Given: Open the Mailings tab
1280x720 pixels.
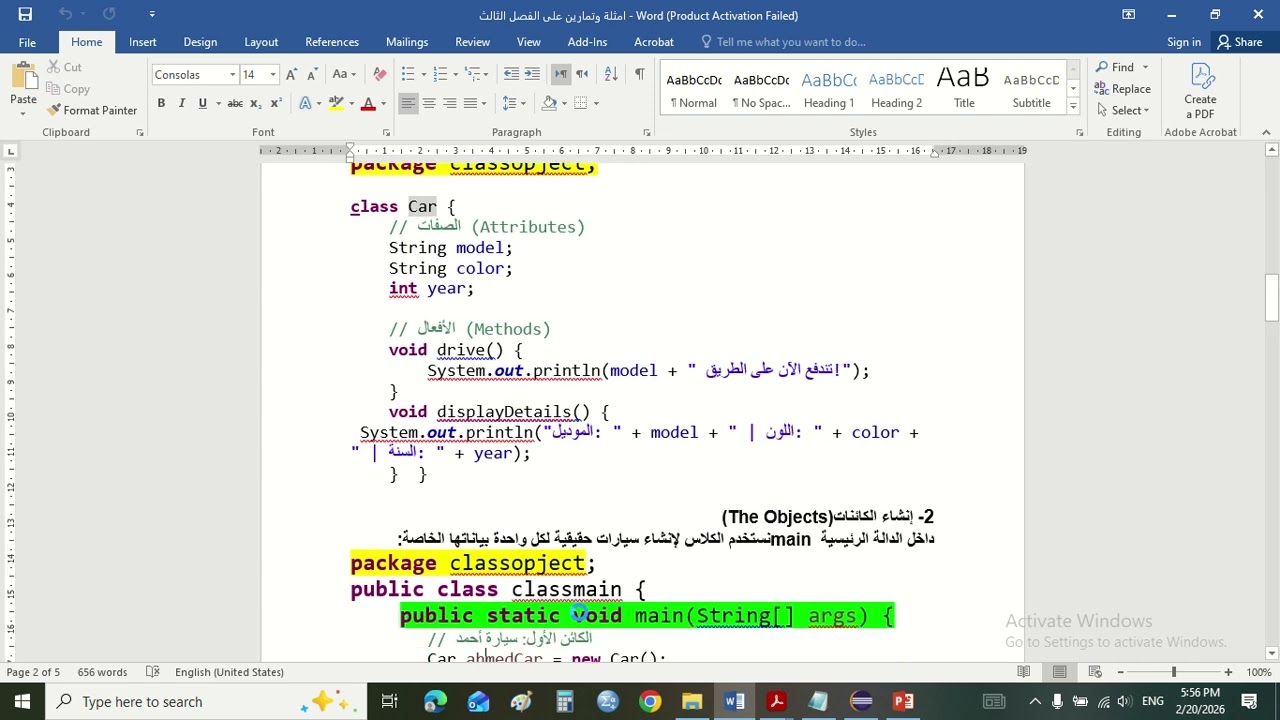Looking at the screenshot, I should point(407,42).
